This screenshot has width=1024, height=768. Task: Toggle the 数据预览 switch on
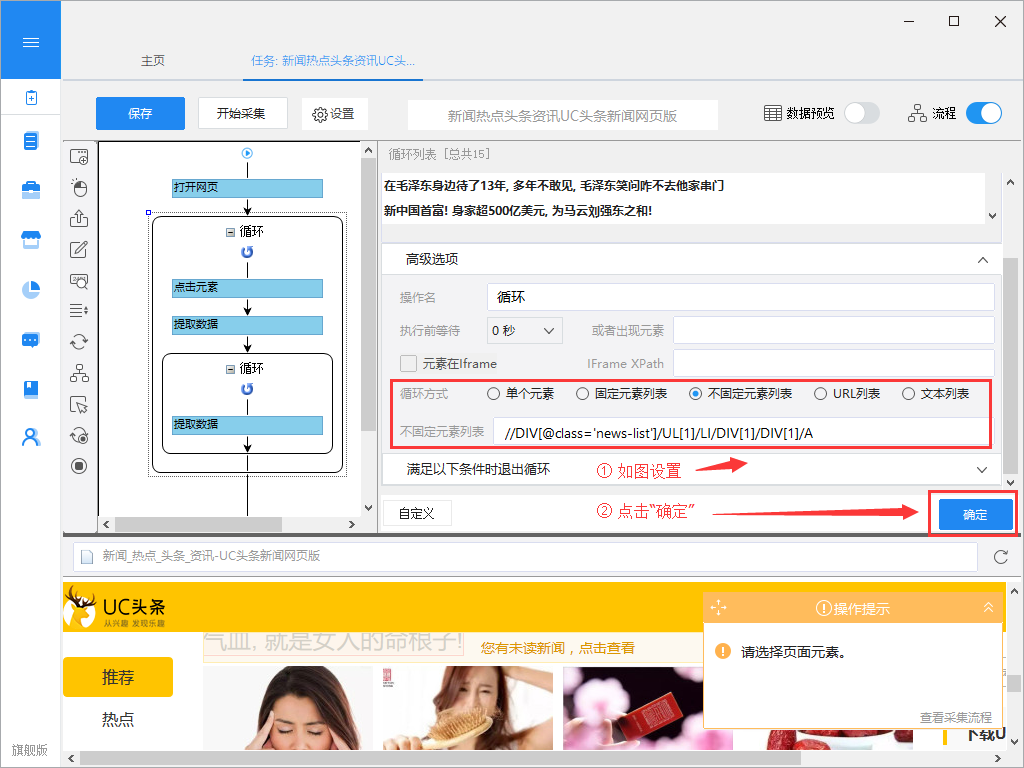(861, 113)
